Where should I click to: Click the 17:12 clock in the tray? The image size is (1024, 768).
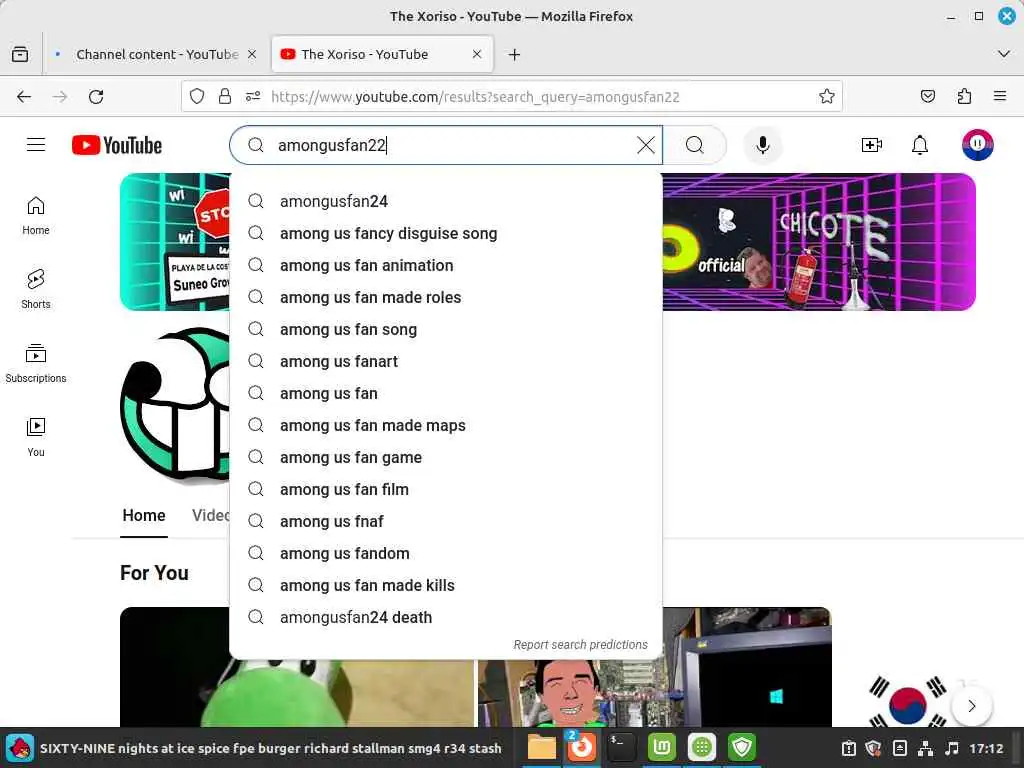point(986,748)
